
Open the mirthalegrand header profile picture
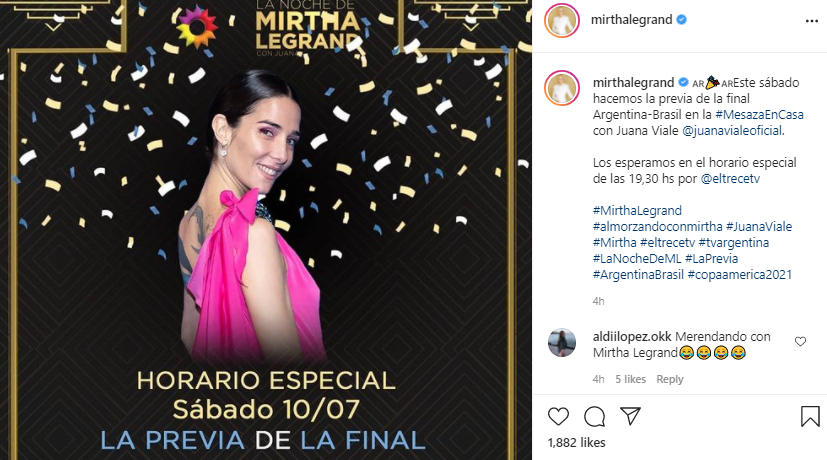[562, 21]
